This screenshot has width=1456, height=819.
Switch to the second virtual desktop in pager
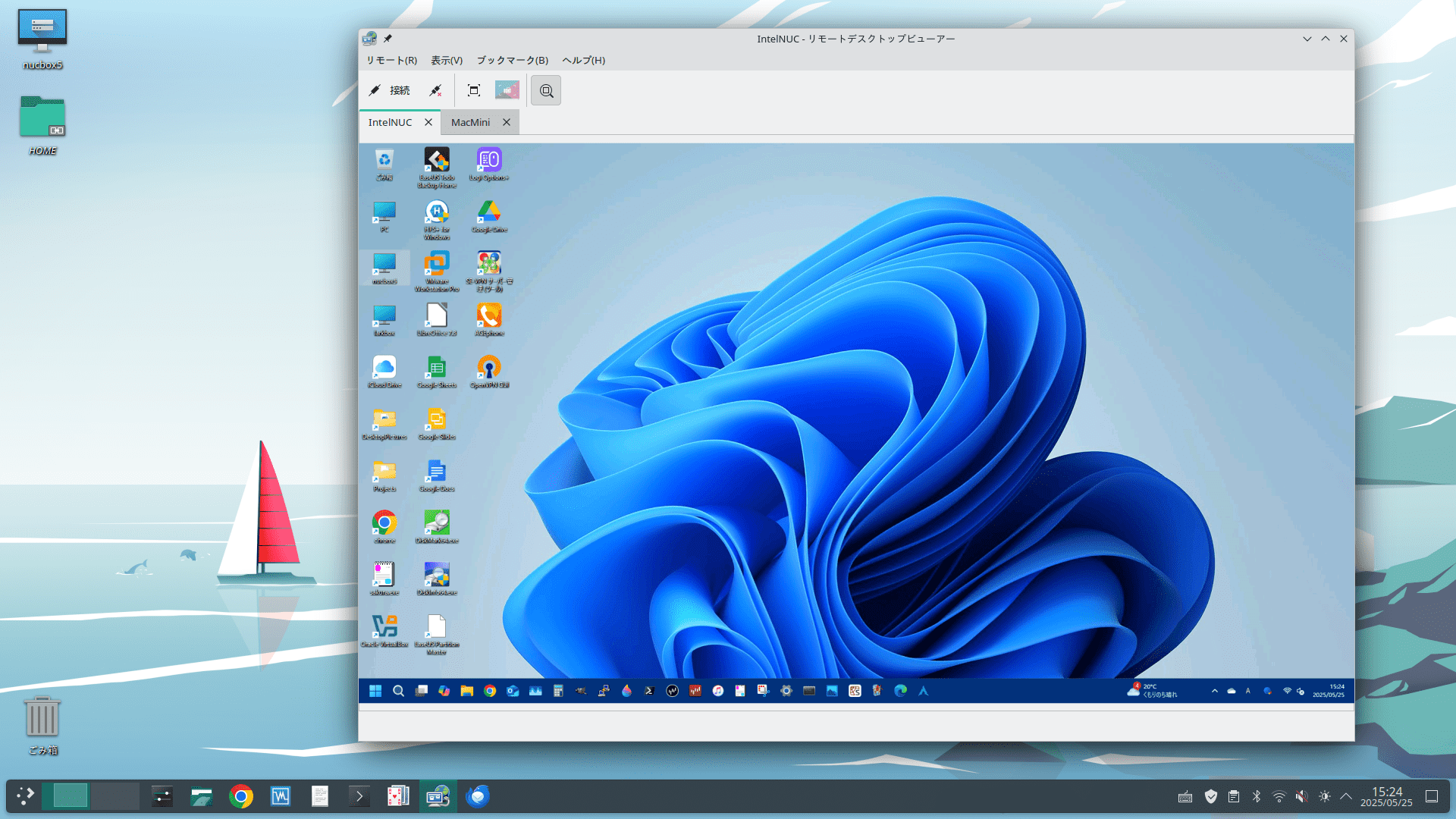(115, 796)
